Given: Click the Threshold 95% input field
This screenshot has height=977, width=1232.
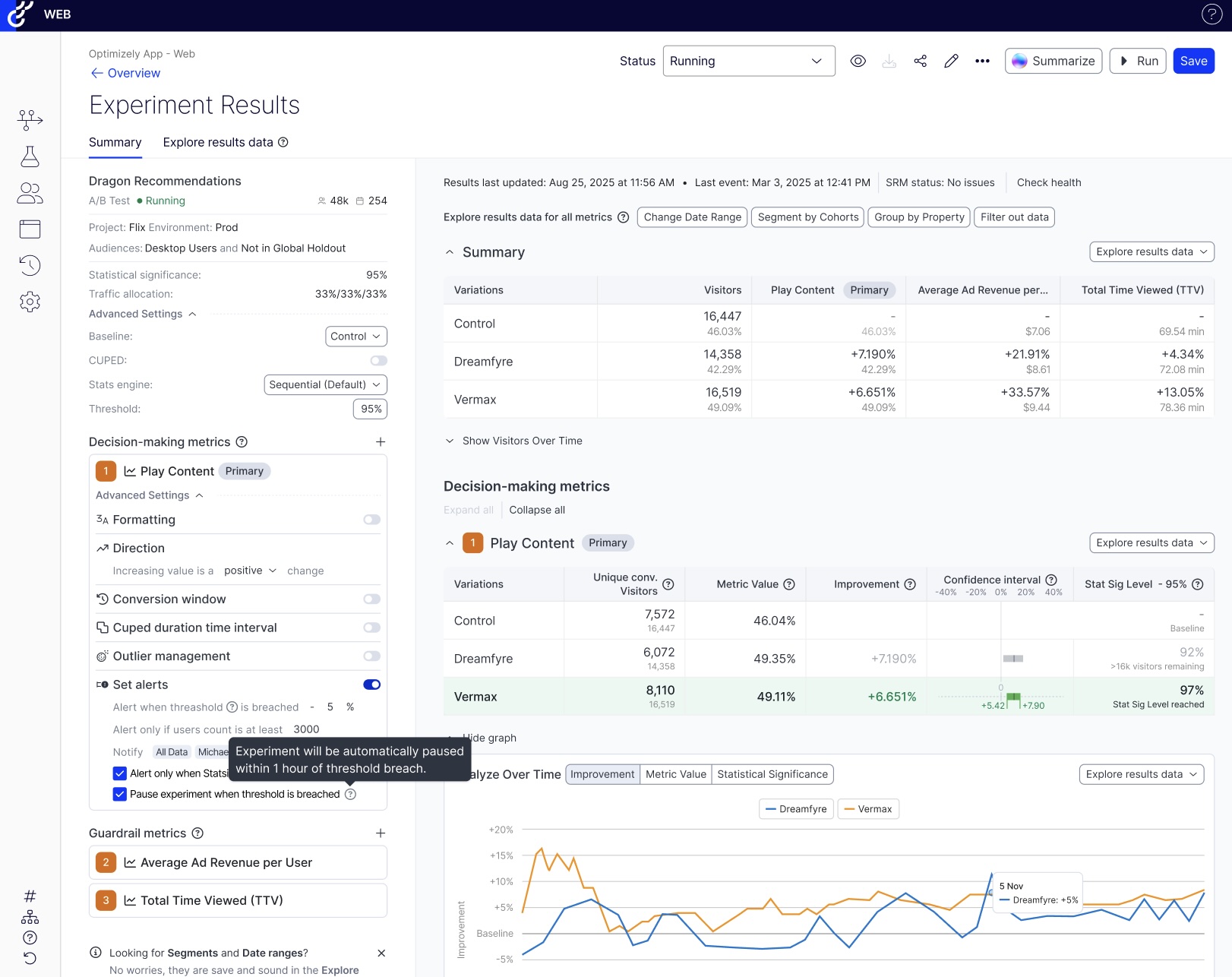Looking at the screenshot, I should (x=370, y=409).
